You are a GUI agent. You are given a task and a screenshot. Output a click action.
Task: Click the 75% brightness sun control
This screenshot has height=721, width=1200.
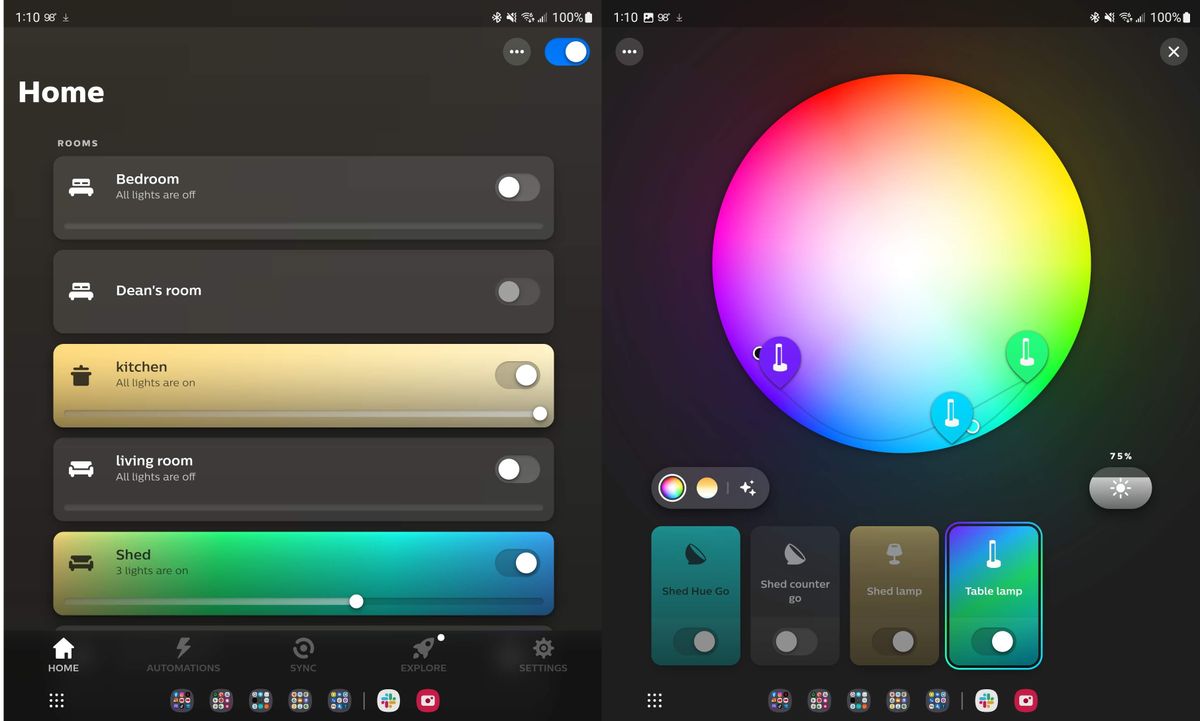point(1120,489)
